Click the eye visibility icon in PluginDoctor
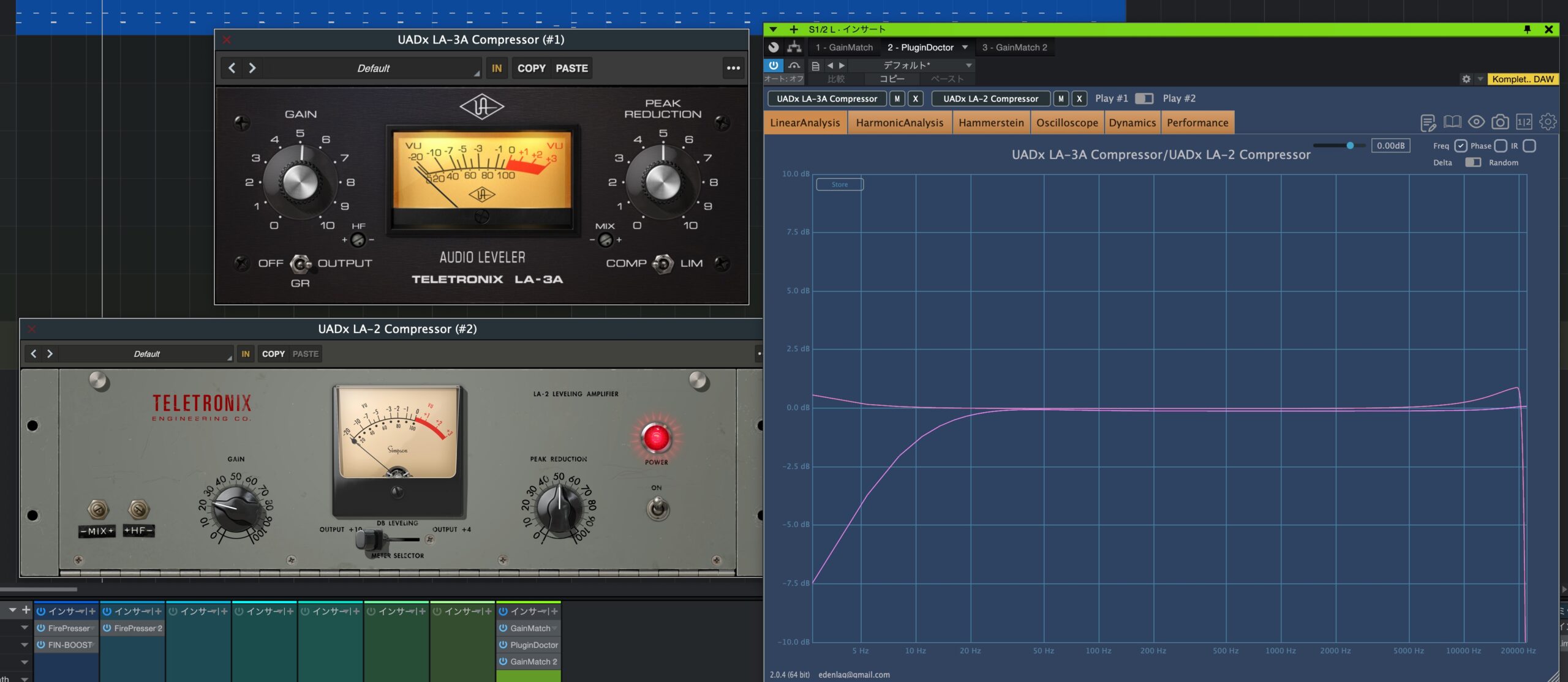The height and width of the screenshot is (682, 1568). pyautogui.click(x=1476, y=122)
